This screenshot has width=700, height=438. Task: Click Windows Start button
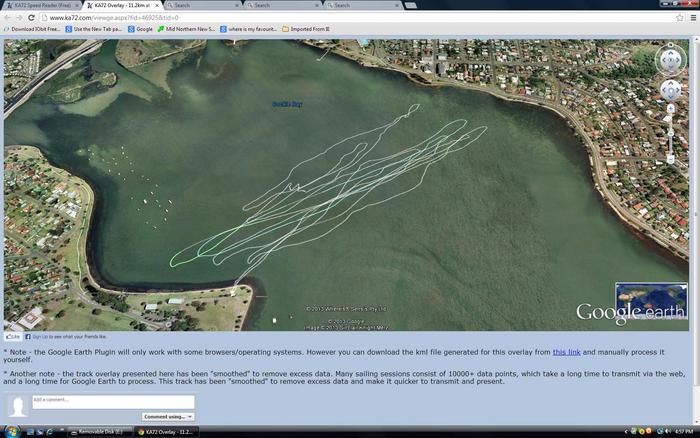[10, 431]
